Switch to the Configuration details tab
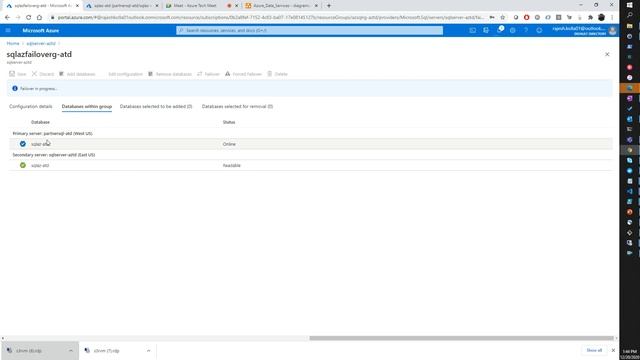This screenshot has height=360, width=640. coord(31,107)
